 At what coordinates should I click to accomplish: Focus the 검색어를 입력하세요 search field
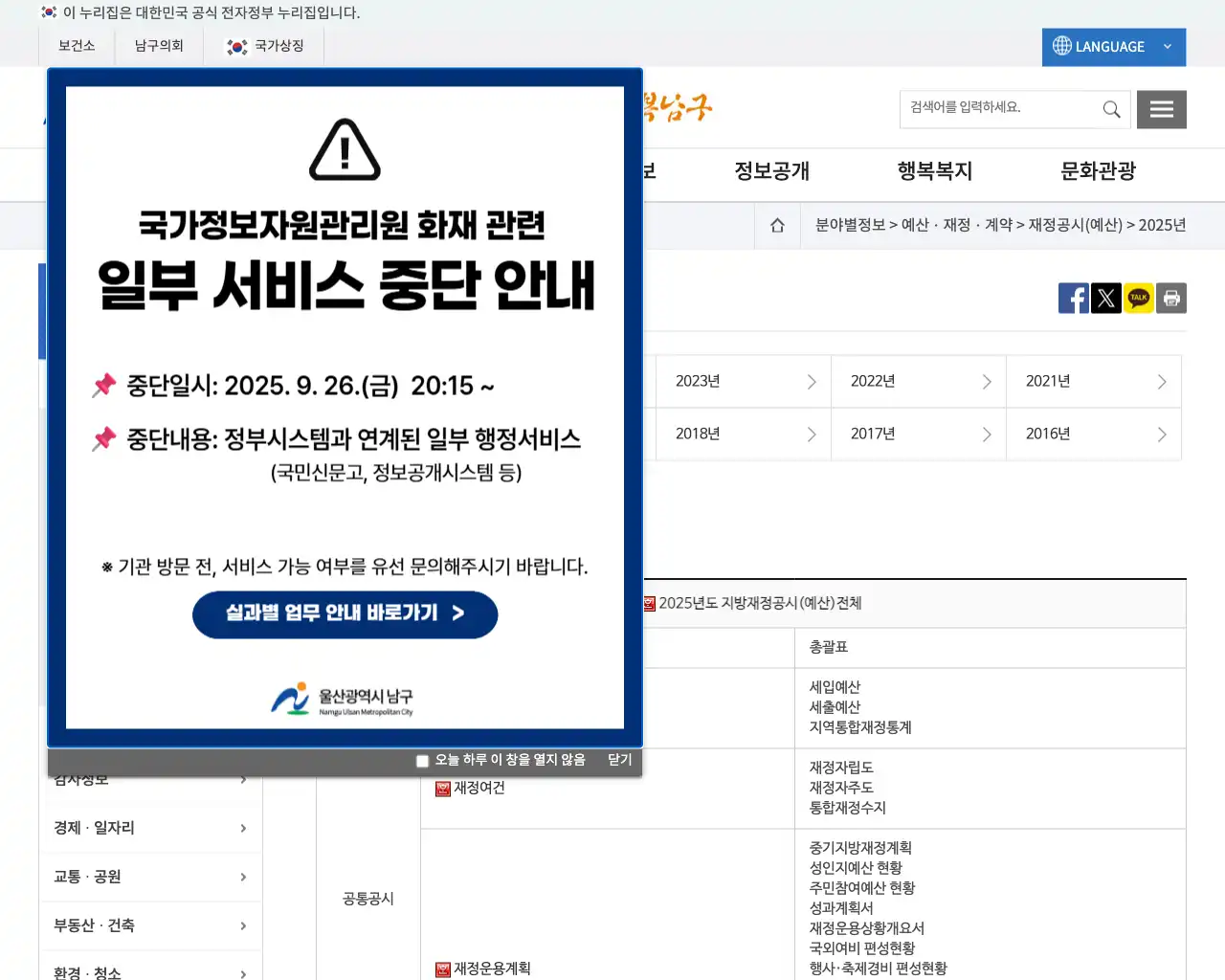[1000, 108]
